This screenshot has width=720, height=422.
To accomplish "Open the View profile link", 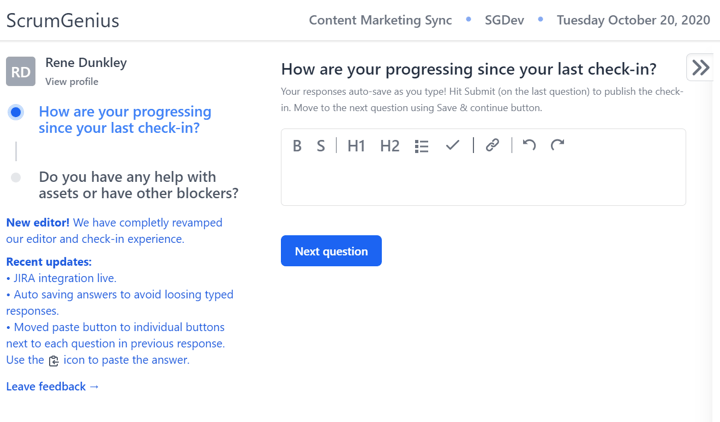I will coord(72,82).
